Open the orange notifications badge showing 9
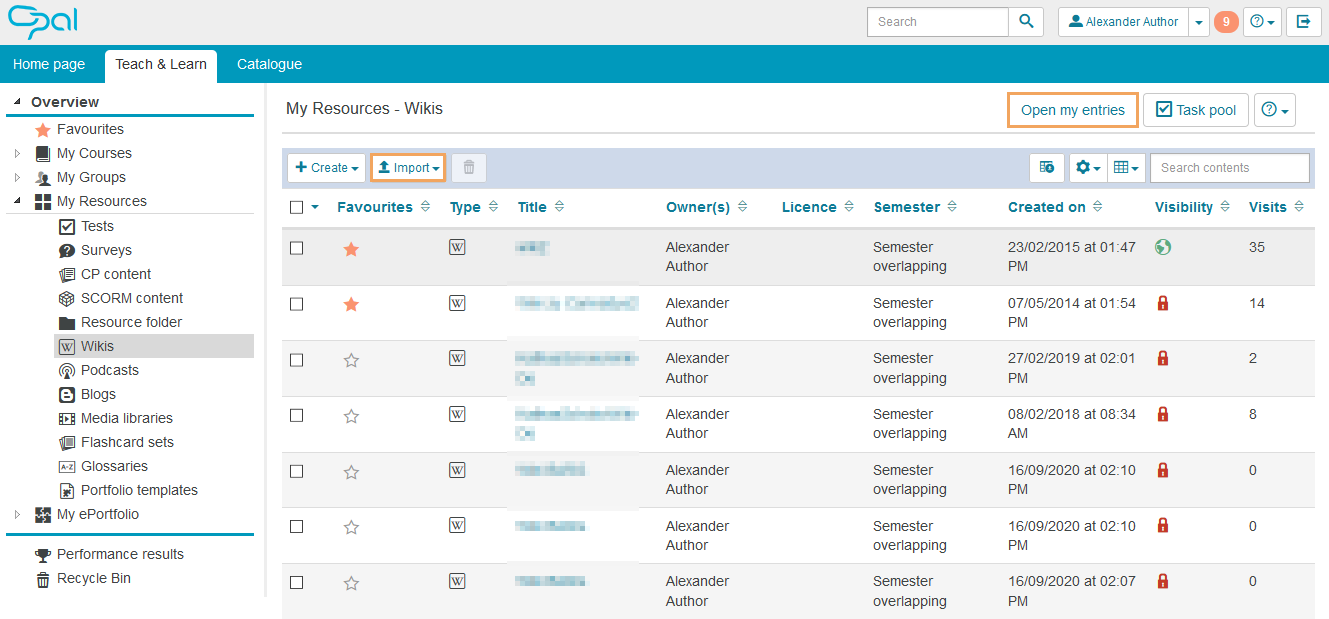The height and width of the screenshot is (619, 1329). (x=1226, y=22)
